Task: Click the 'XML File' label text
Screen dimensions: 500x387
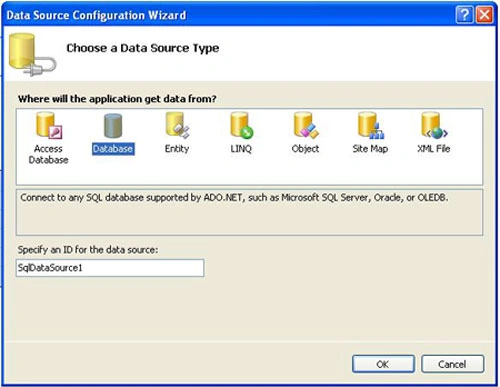Action: (434, 149)
